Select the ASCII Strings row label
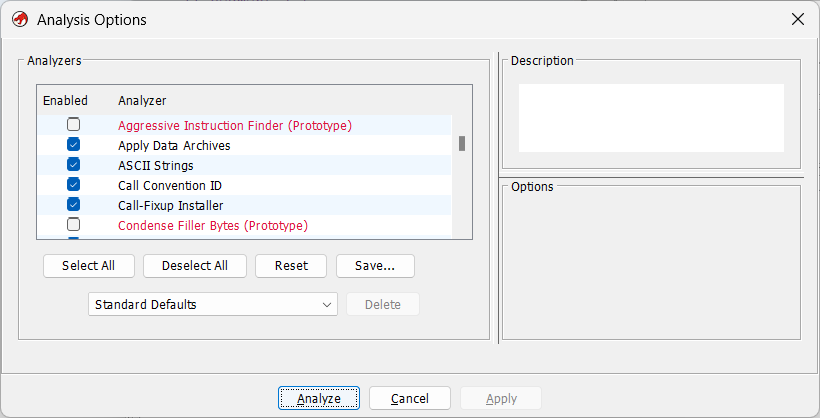Viewport: 820px width, 418px height. (156, 165)
